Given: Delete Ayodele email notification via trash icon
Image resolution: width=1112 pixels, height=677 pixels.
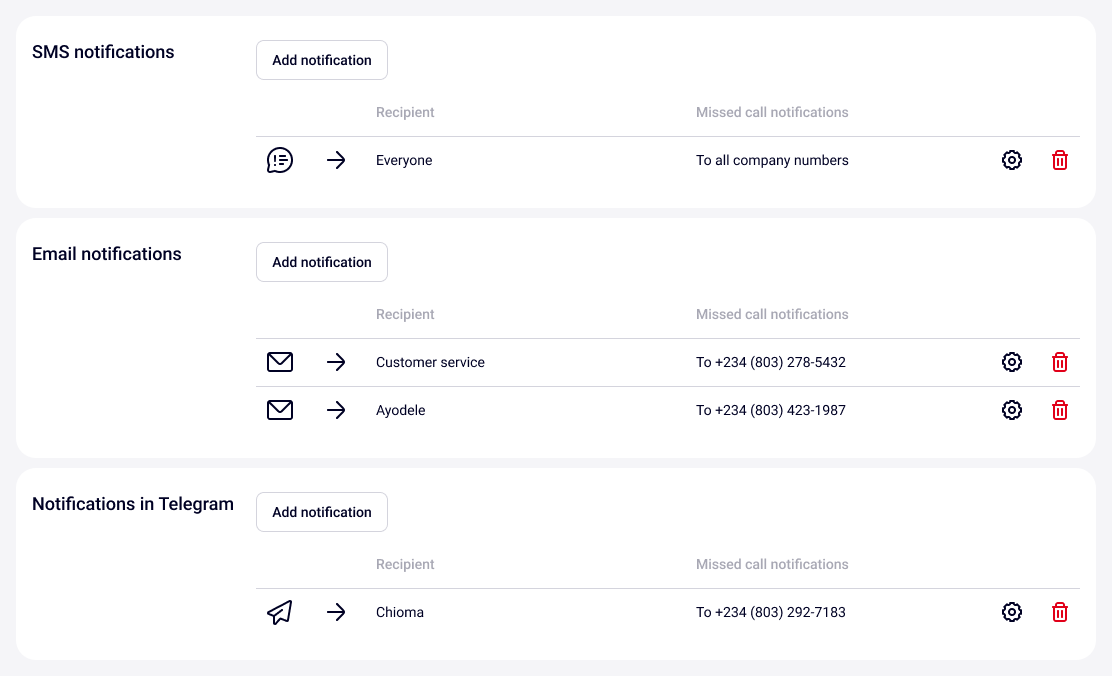Looking at the screenshot, I should point(1060,410).
